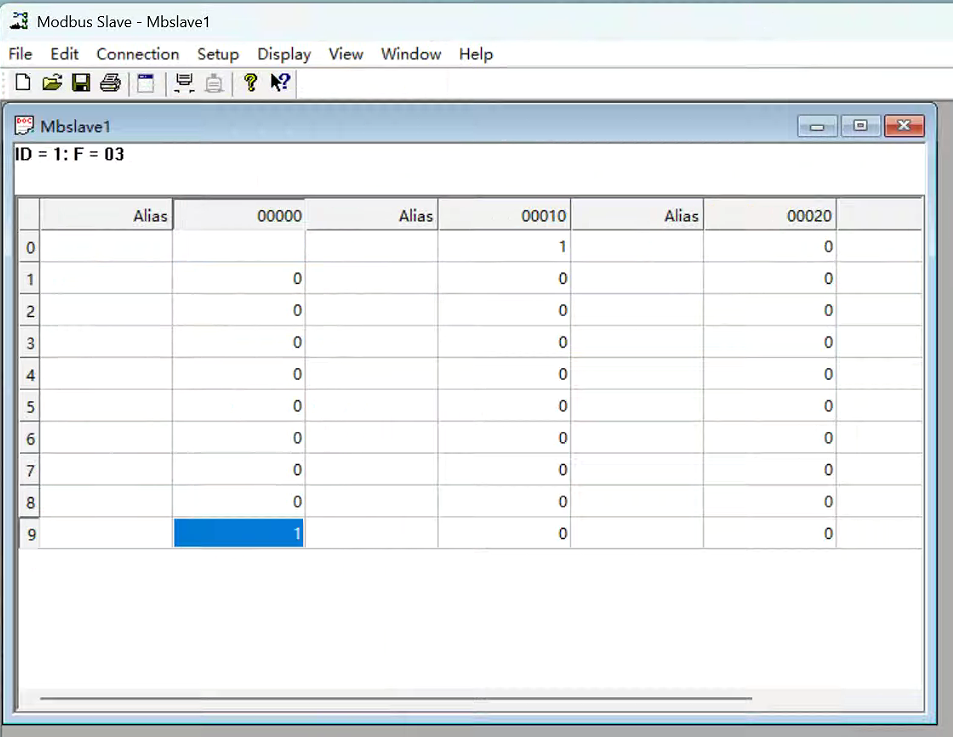Select the 0 in column 00000 row 8
This screenshot has height=737, width=953.
point(239,502)
